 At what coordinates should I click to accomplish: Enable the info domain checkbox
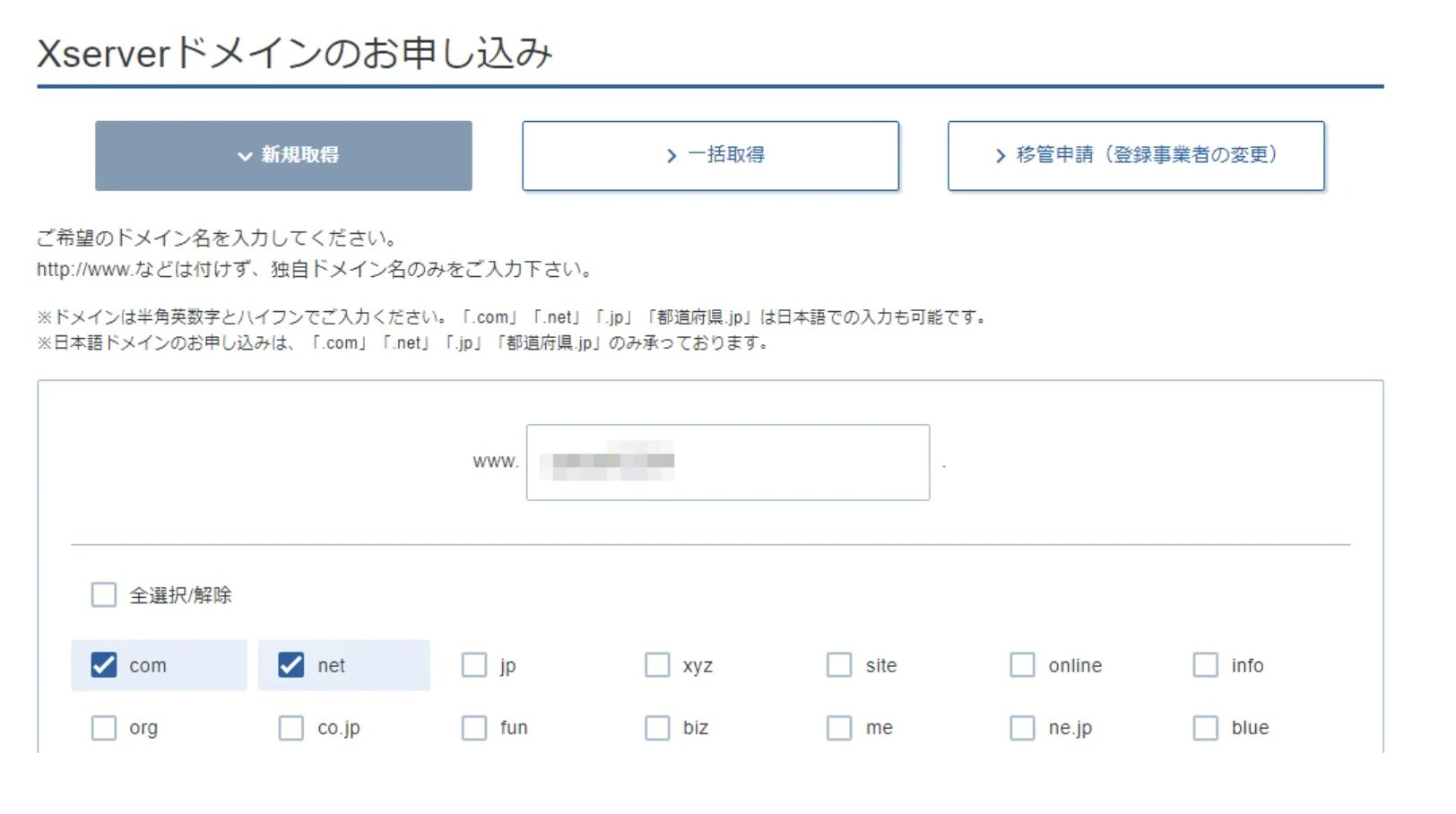(x=1206, y=665)
